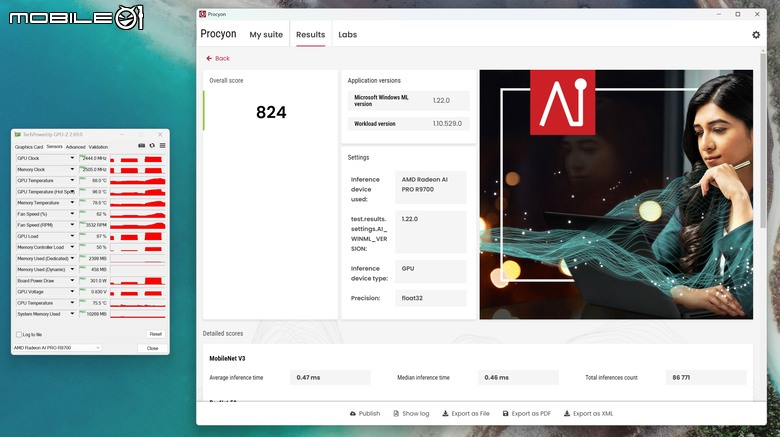Image resolution: width=780 pixels, height=437 pixels.
Task: Click GPU Clock red history graph
Action: pos(138,158)
